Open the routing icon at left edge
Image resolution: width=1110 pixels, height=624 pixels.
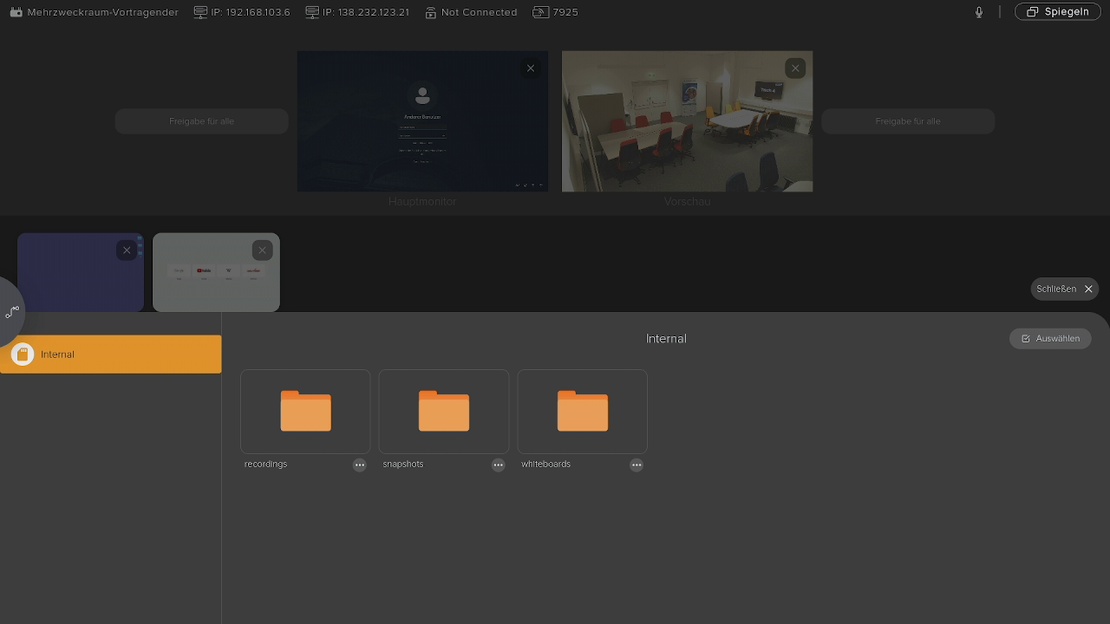coord(12,312)
